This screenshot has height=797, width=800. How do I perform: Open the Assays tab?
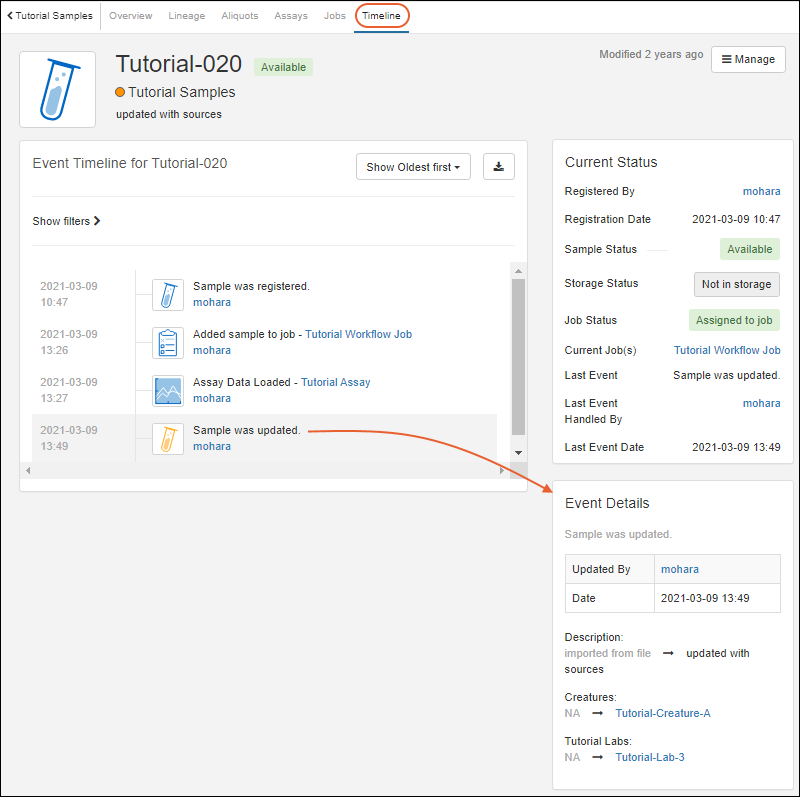[291, 16]
